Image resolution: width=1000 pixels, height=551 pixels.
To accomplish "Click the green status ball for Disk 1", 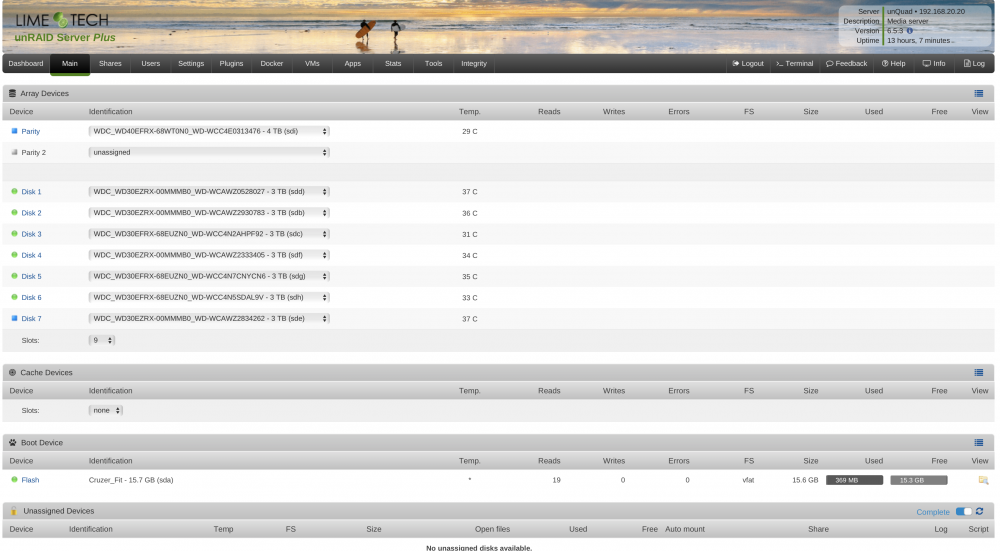I will pos(15,191).
